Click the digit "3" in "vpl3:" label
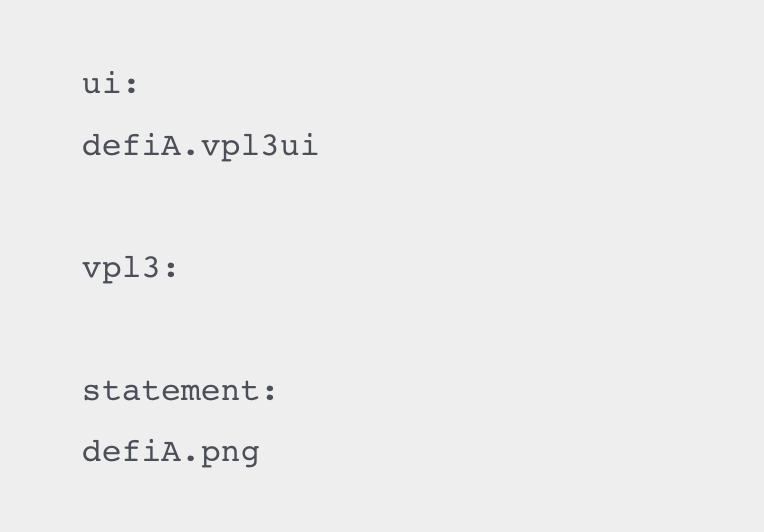The height and width of the screenshot is (532, 764). pos(151,268)
